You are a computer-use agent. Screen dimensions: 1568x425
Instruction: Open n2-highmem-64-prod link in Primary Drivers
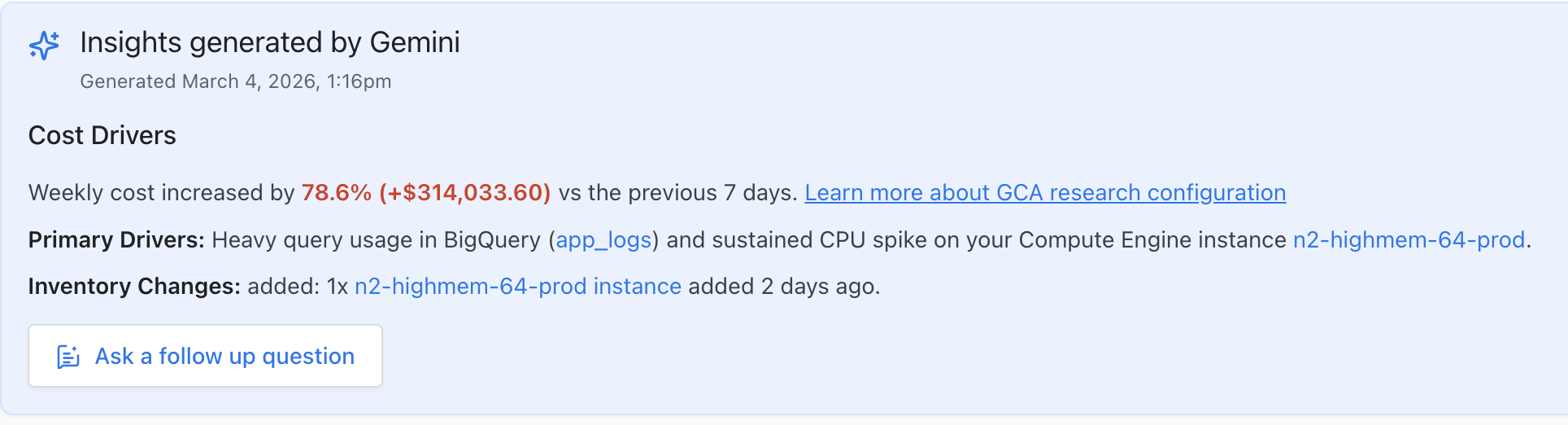point(1409,240)
